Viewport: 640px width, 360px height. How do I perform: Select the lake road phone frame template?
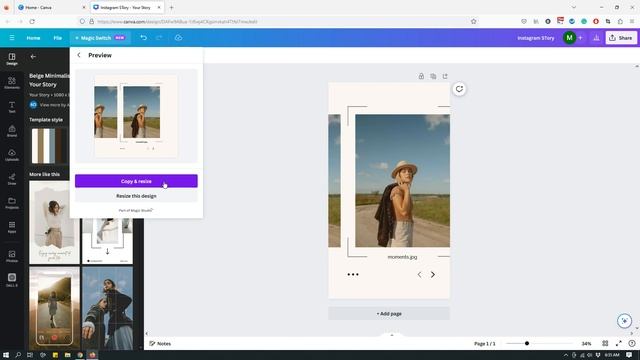54,309
